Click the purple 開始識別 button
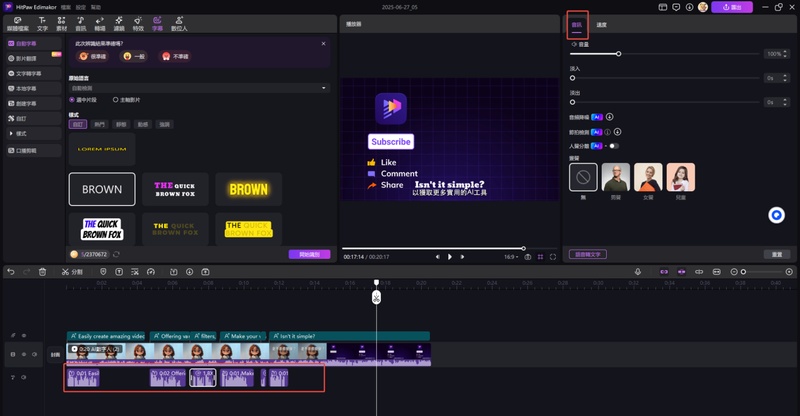This screenshot has width=800, height=416. [x=309, y=254]
